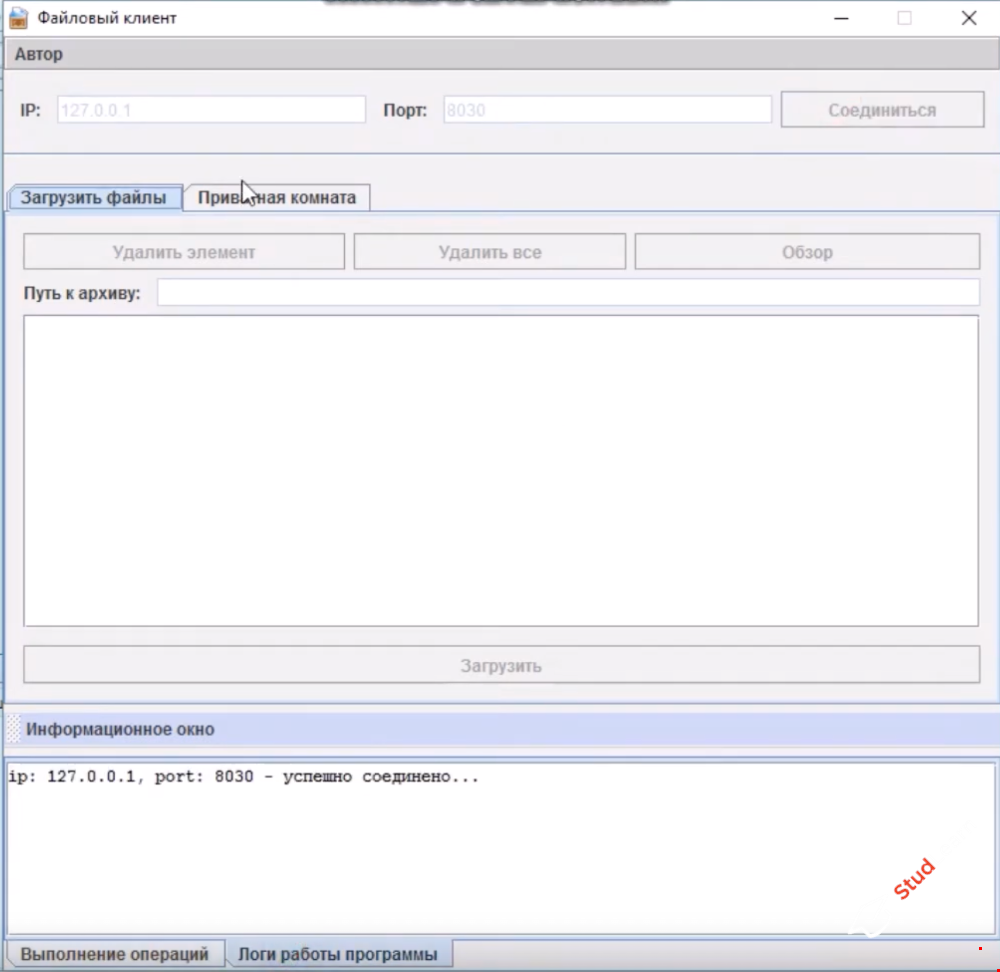This screenshot has height=972, width=1000.
Task: Switch to Выполнение операций tab
Action: click(114, 954)
